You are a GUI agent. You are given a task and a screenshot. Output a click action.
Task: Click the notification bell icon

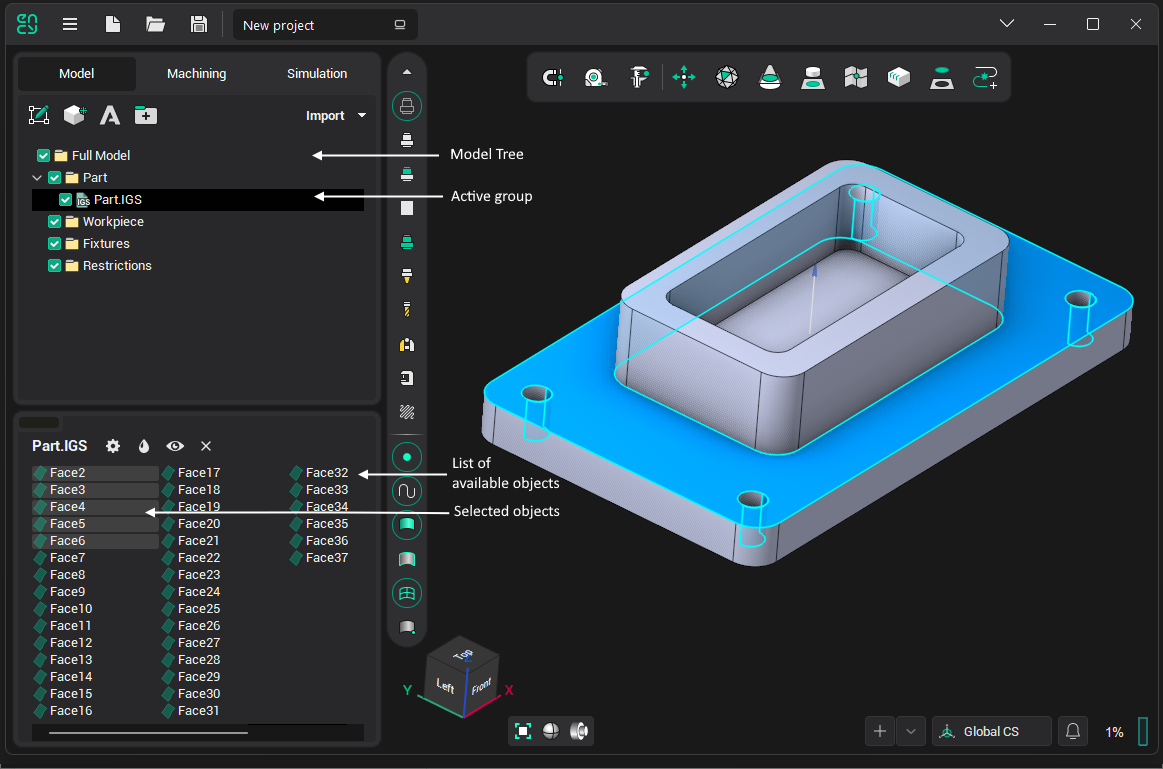(1073, 731)
